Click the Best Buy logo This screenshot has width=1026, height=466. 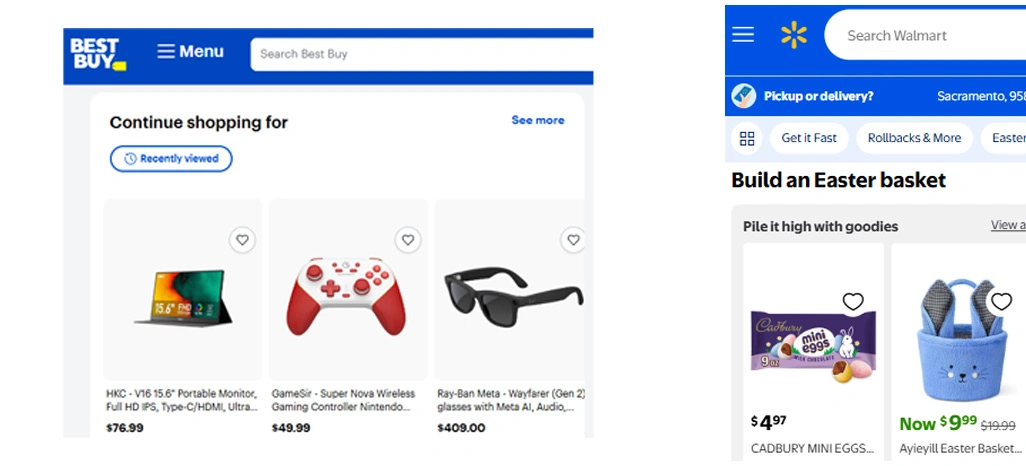(97, 54)
